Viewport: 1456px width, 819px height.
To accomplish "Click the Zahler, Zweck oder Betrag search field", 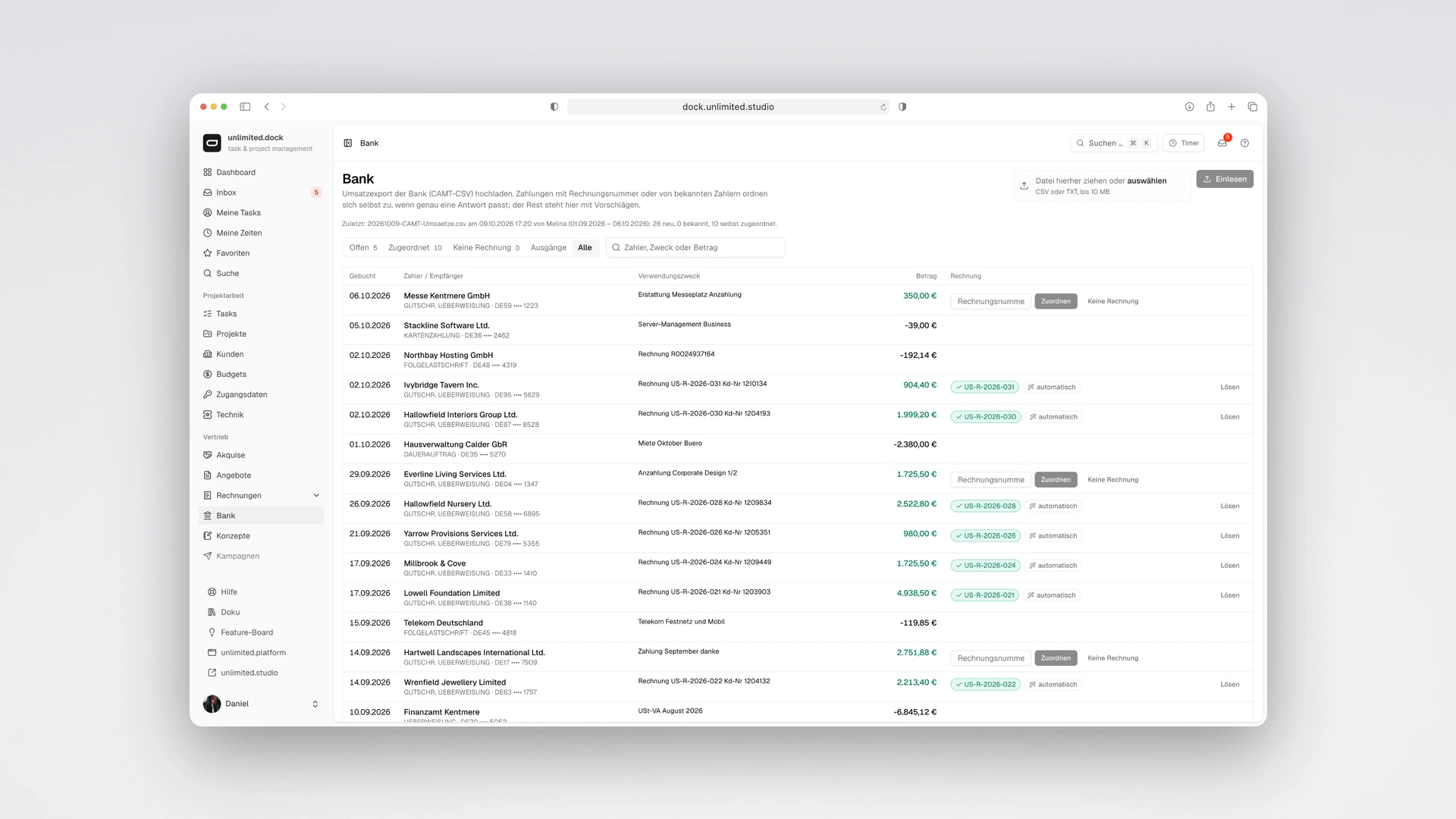I will point(695,247).
